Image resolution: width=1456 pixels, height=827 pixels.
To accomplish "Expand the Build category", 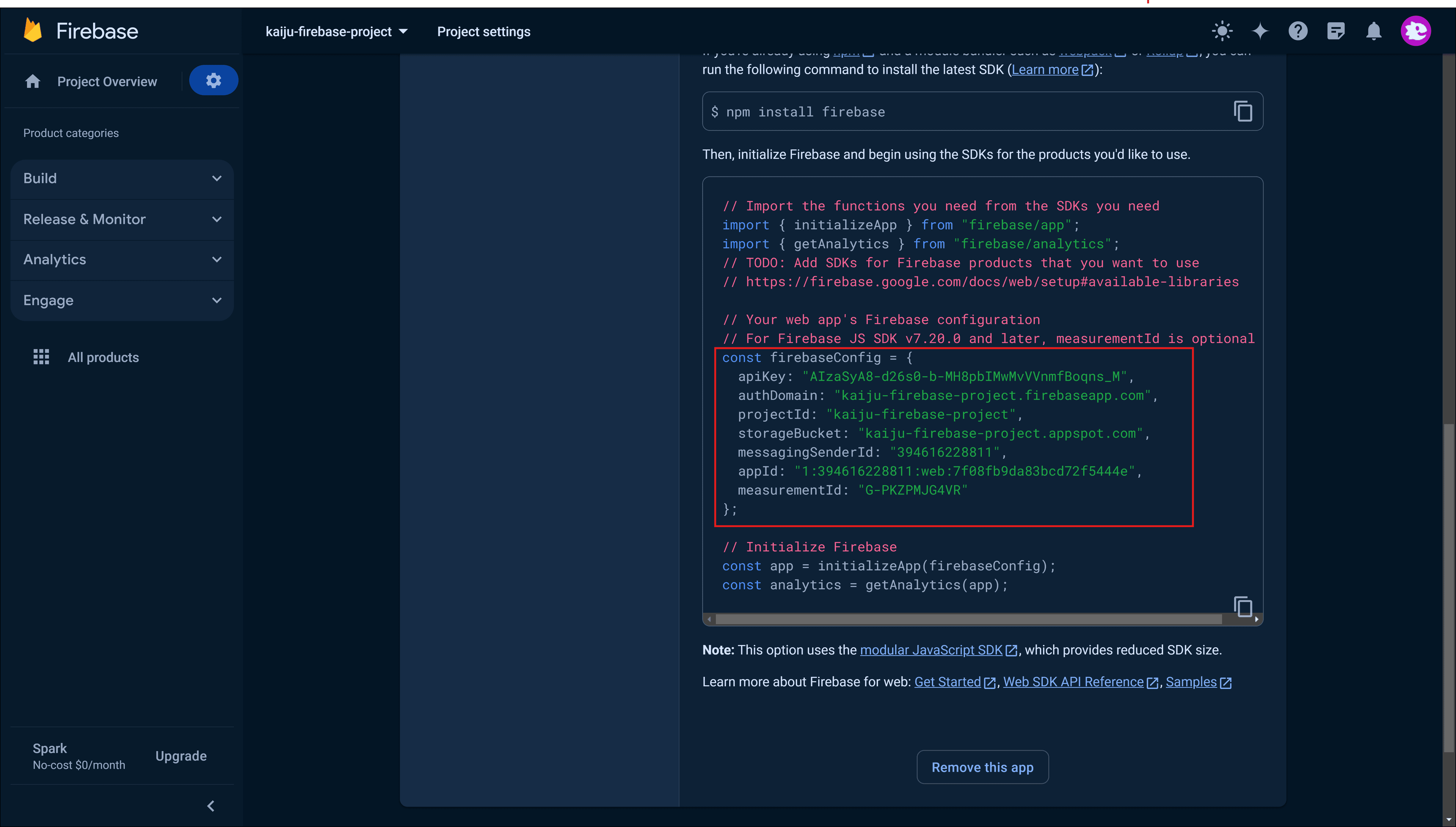I will pos(122,178).
